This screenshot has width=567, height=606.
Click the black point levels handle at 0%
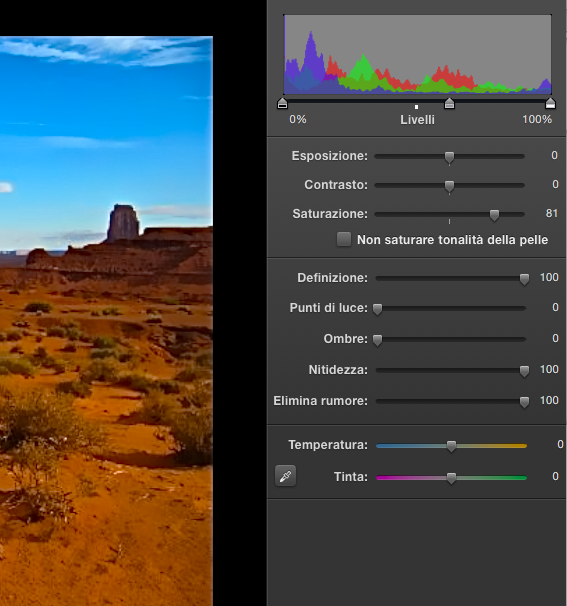(283, 103)
